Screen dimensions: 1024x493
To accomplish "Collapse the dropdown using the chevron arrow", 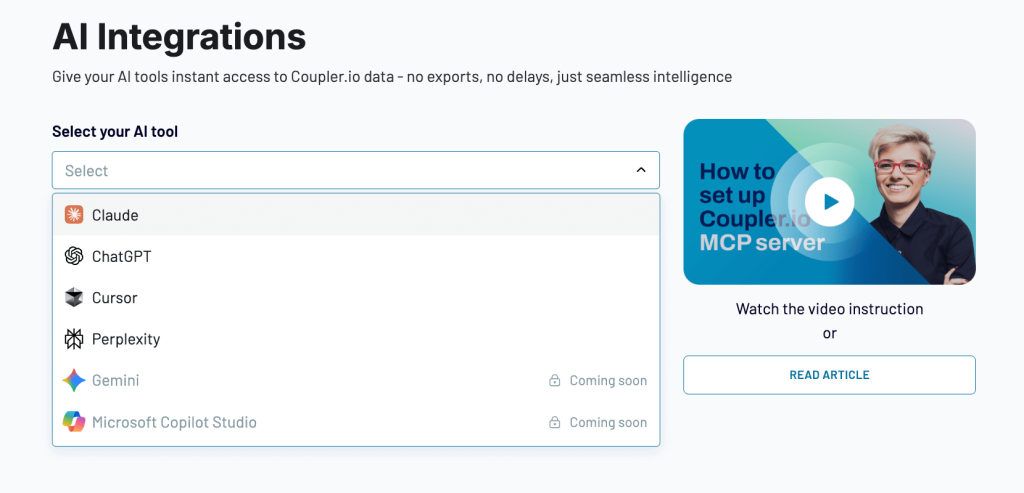I will pos(641,171).
